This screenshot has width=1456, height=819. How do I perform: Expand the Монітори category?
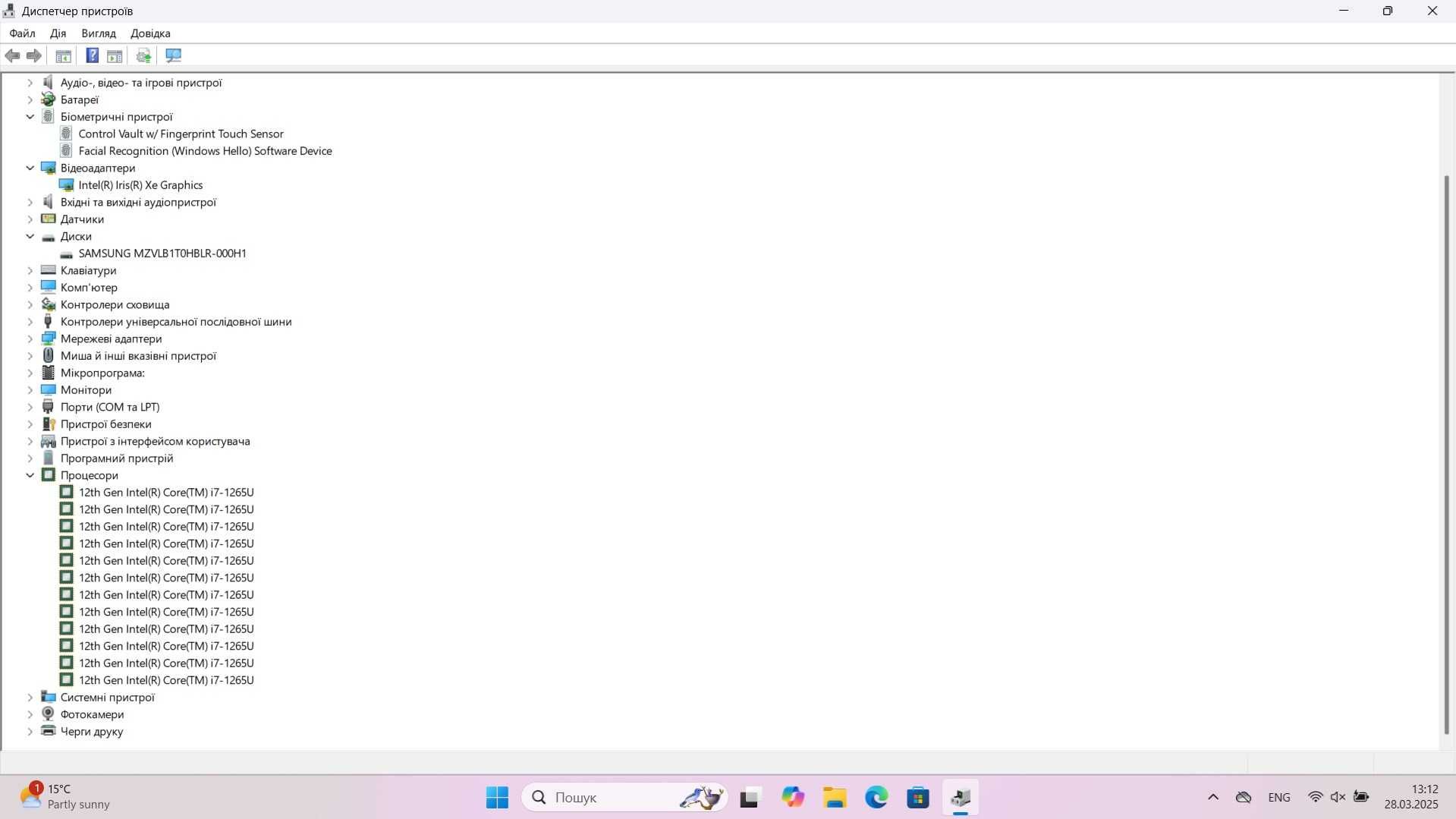click(x=30, y=390)
